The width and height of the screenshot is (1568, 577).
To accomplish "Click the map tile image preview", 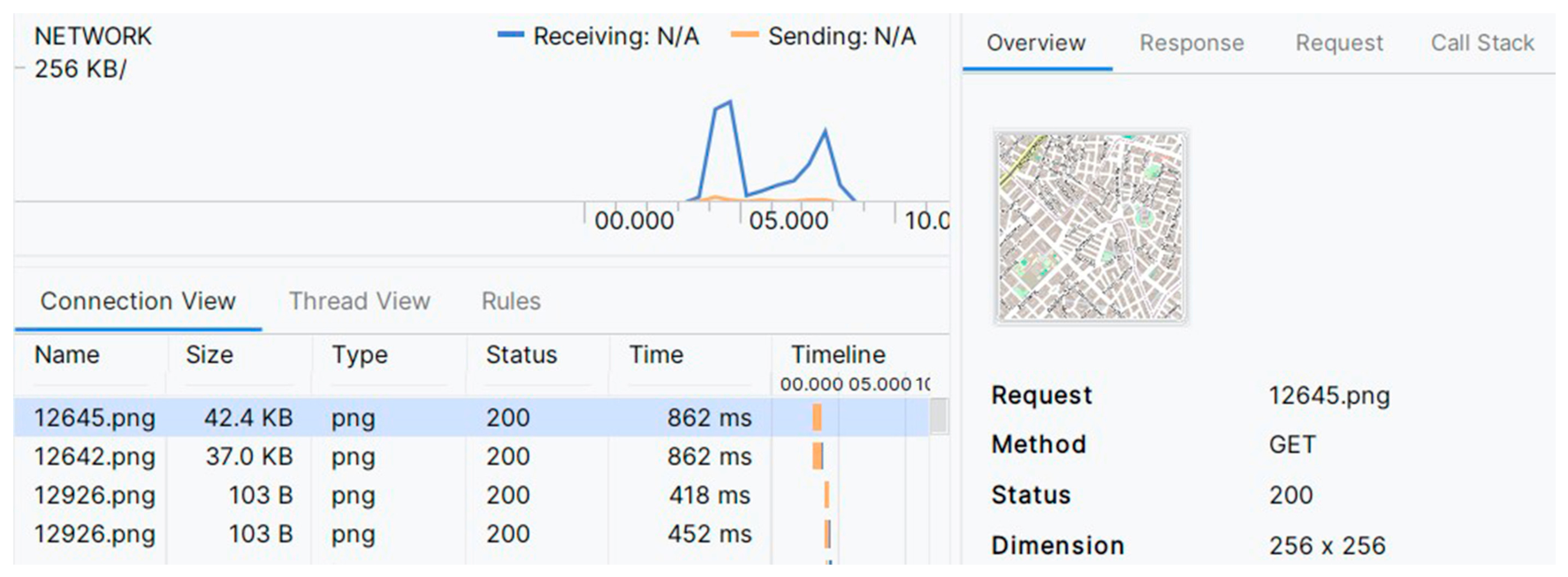I will tap(1091, 227).
